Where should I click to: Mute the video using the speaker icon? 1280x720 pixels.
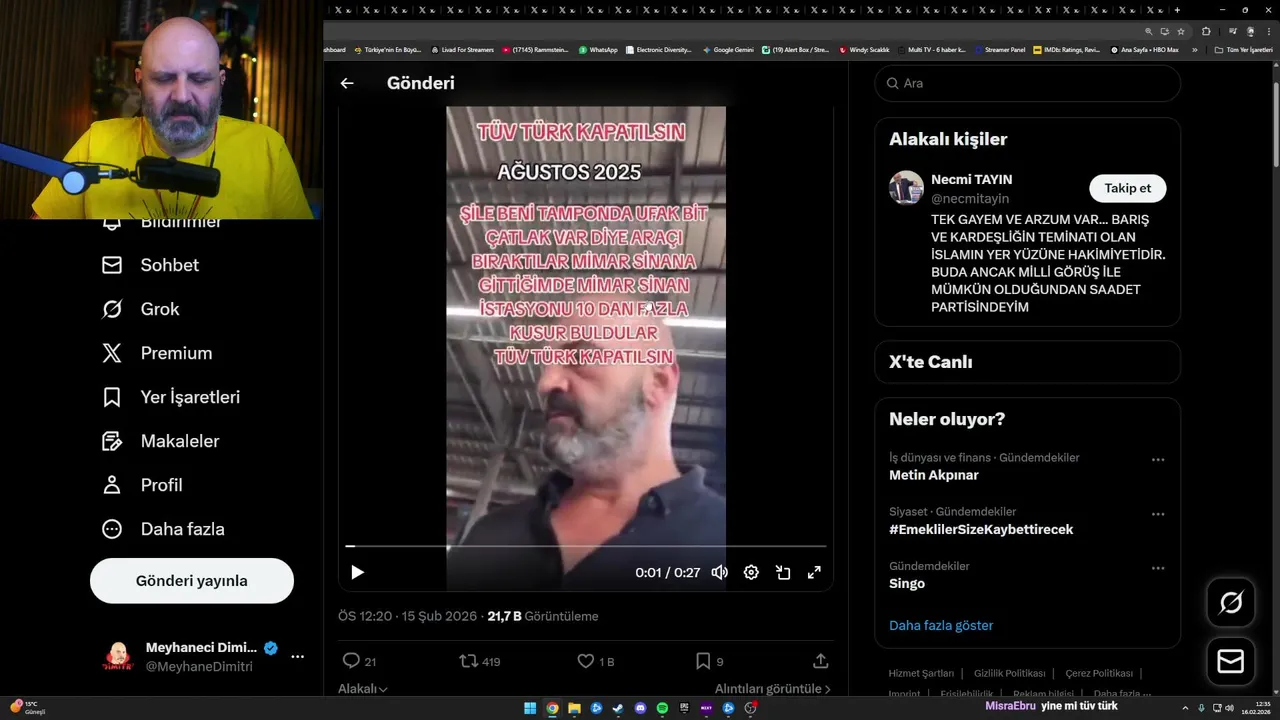[x=719, y=572]
